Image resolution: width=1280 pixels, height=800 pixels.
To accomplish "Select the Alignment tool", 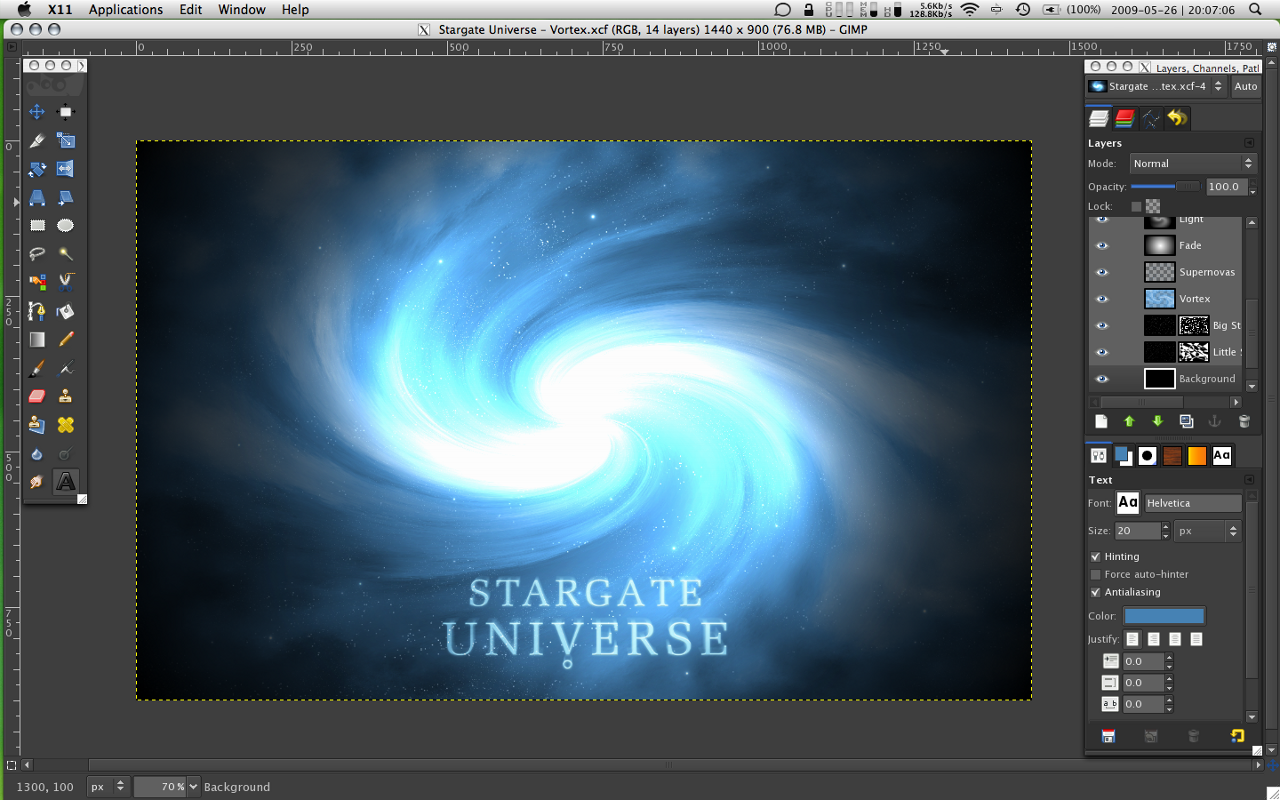I will (66, 112).
